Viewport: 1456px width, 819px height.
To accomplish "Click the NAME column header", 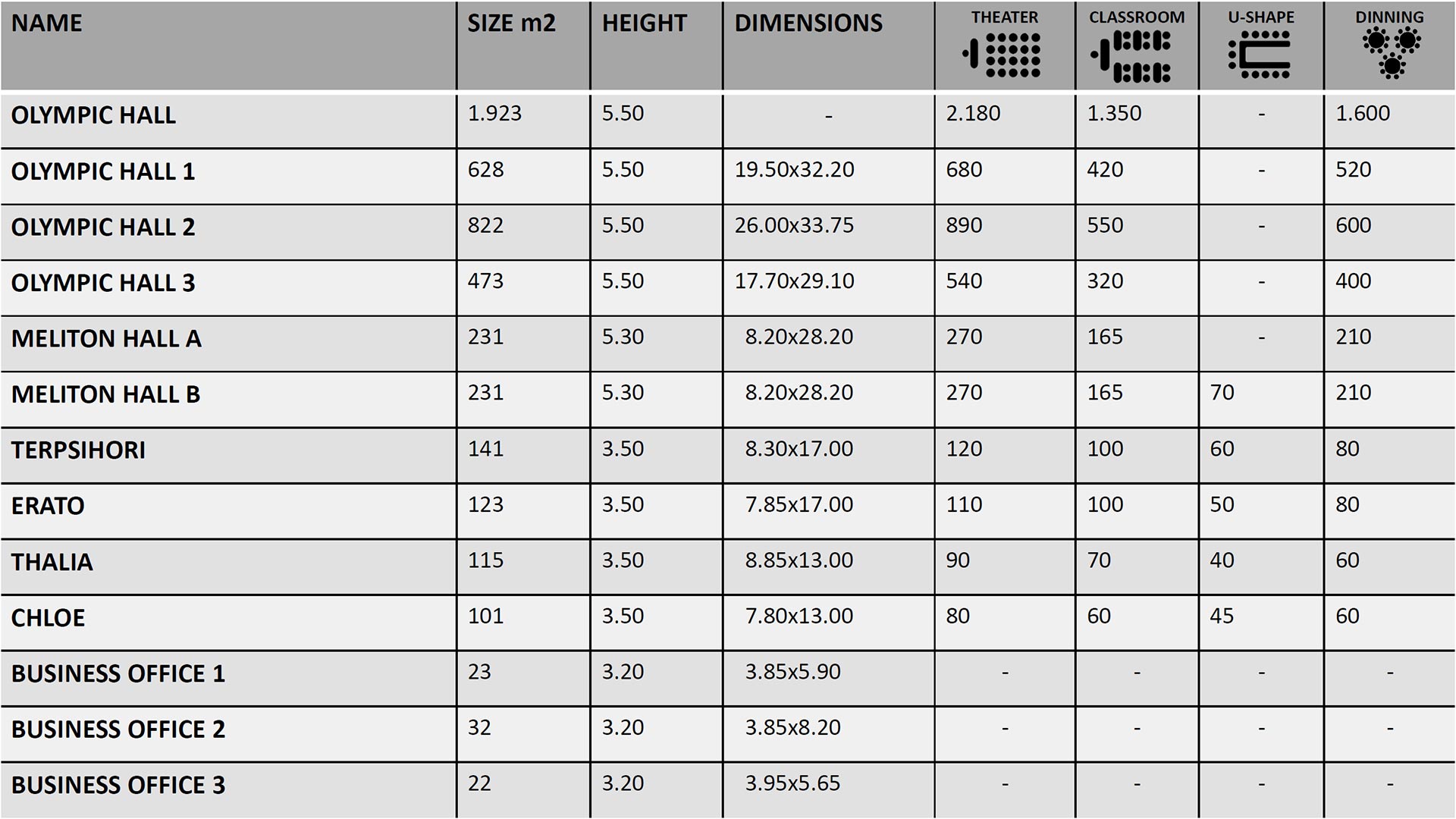I will pos(47,24).
